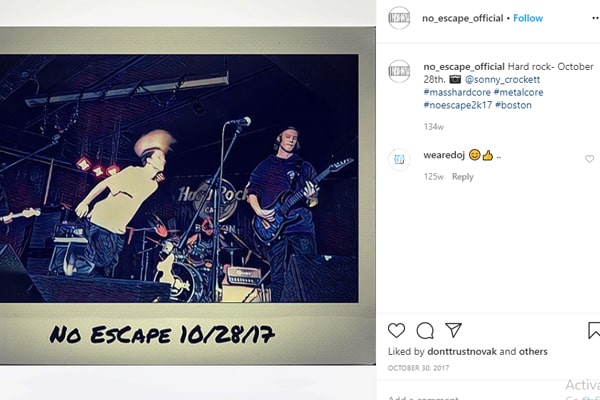Open the post options three-dot menu

click(x=595, y=18)
